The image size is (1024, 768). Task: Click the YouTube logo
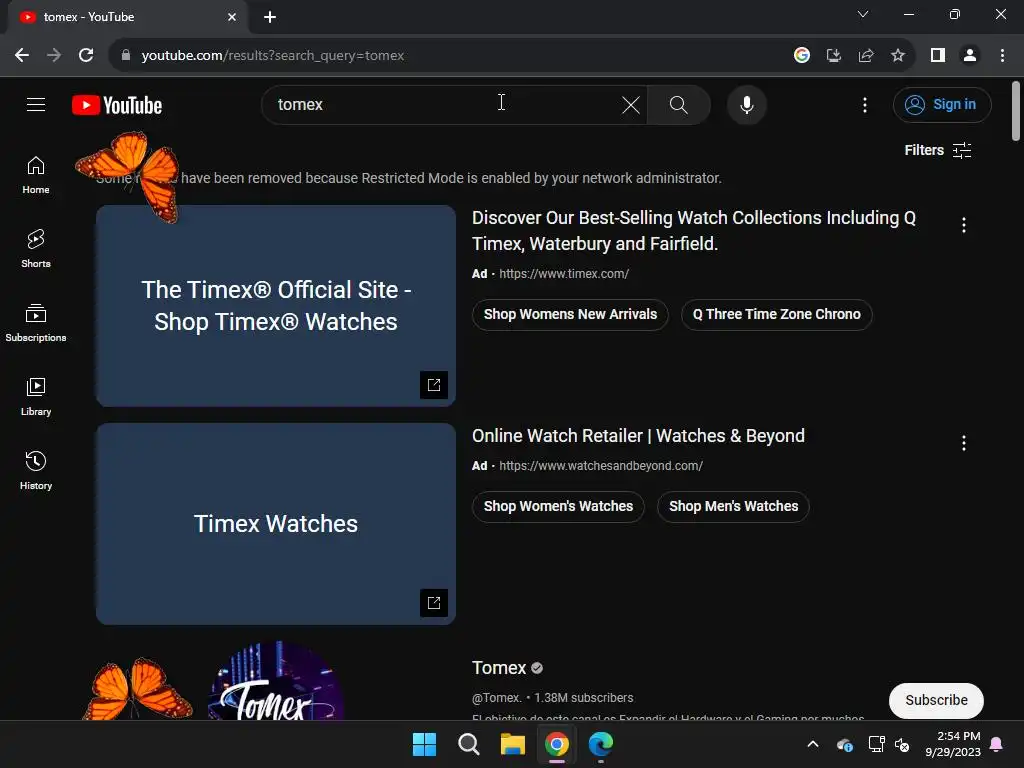coord(117,105)
